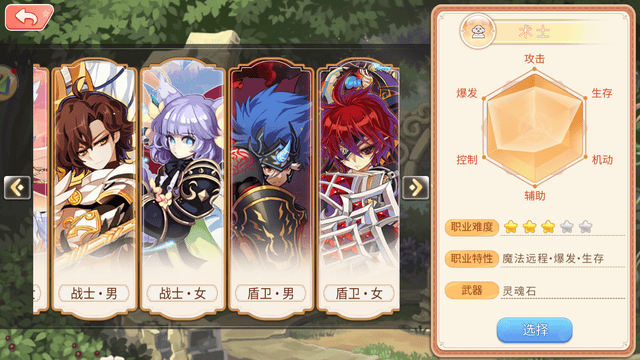Select the 战士·女 character card
The image size is (640, 360).
pos(182,189)
